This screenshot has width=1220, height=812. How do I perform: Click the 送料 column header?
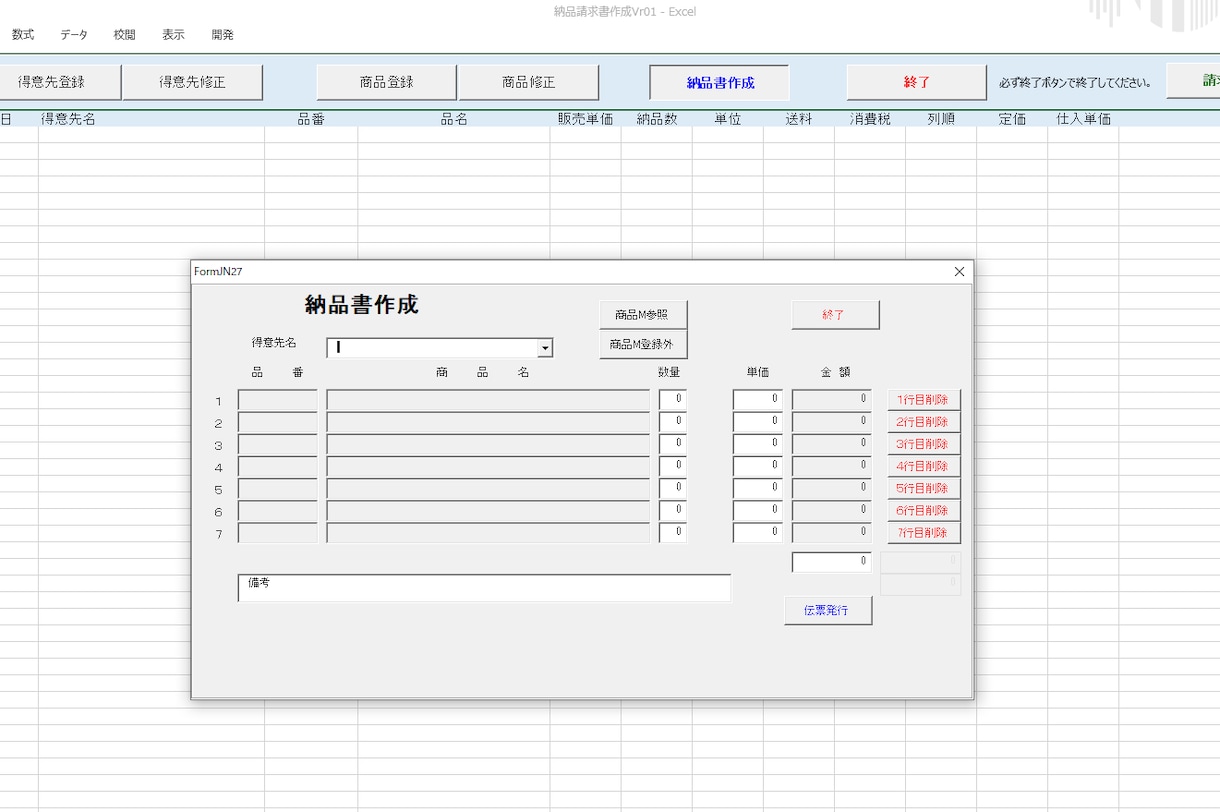[799, 119]
